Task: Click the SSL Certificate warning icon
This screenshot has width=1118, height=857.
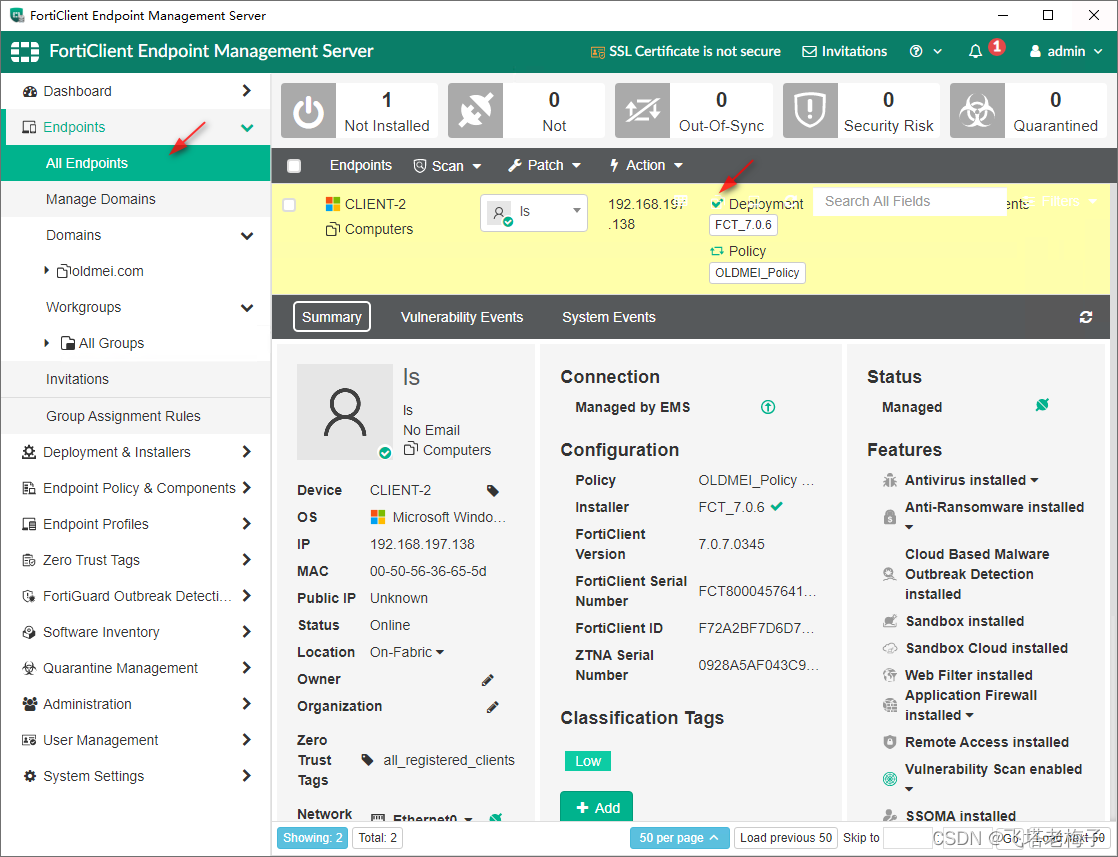Action: [x=598, y=52]
